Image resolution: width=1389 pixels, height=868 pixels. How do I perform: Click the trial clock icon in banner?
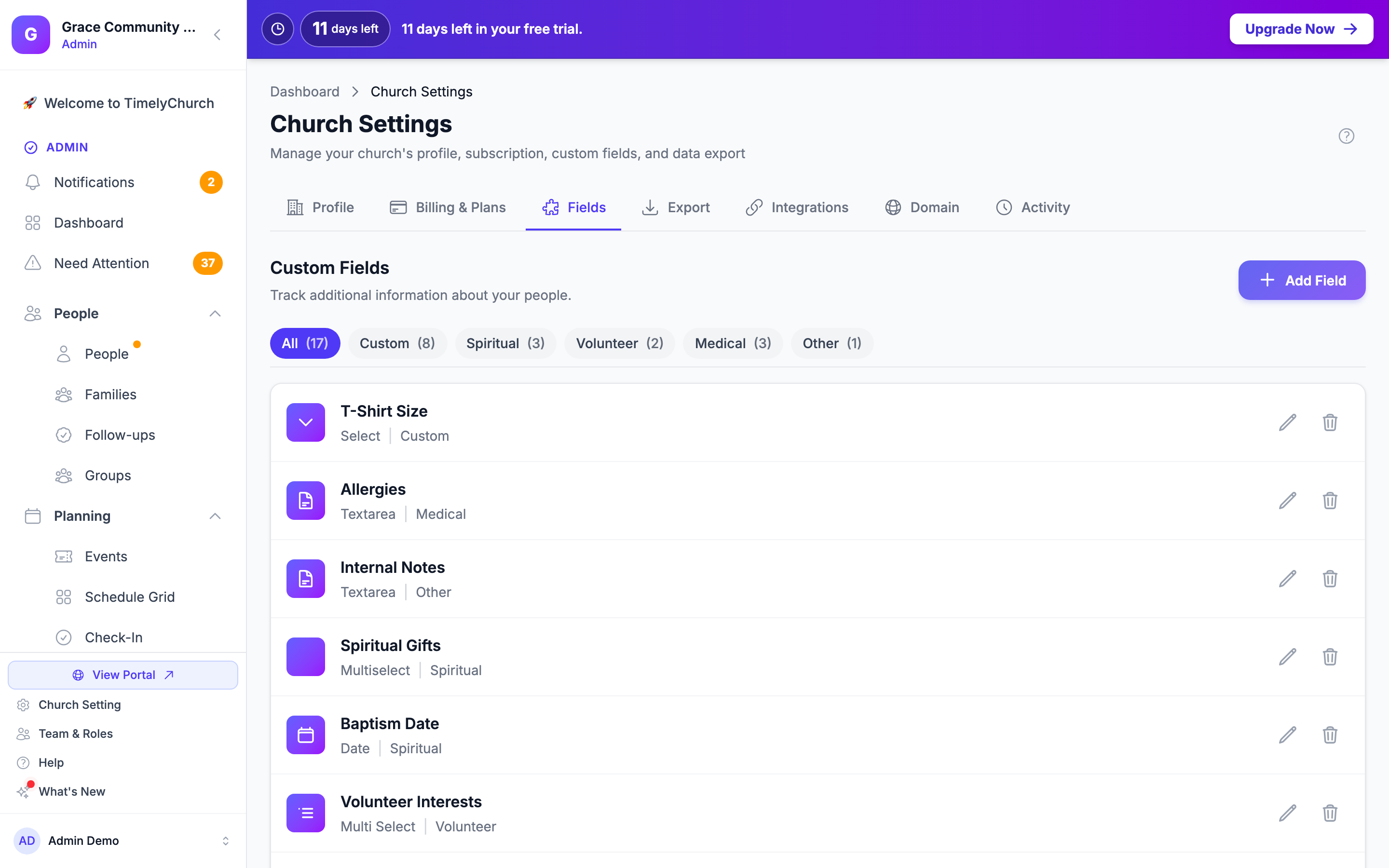[278, 29]
